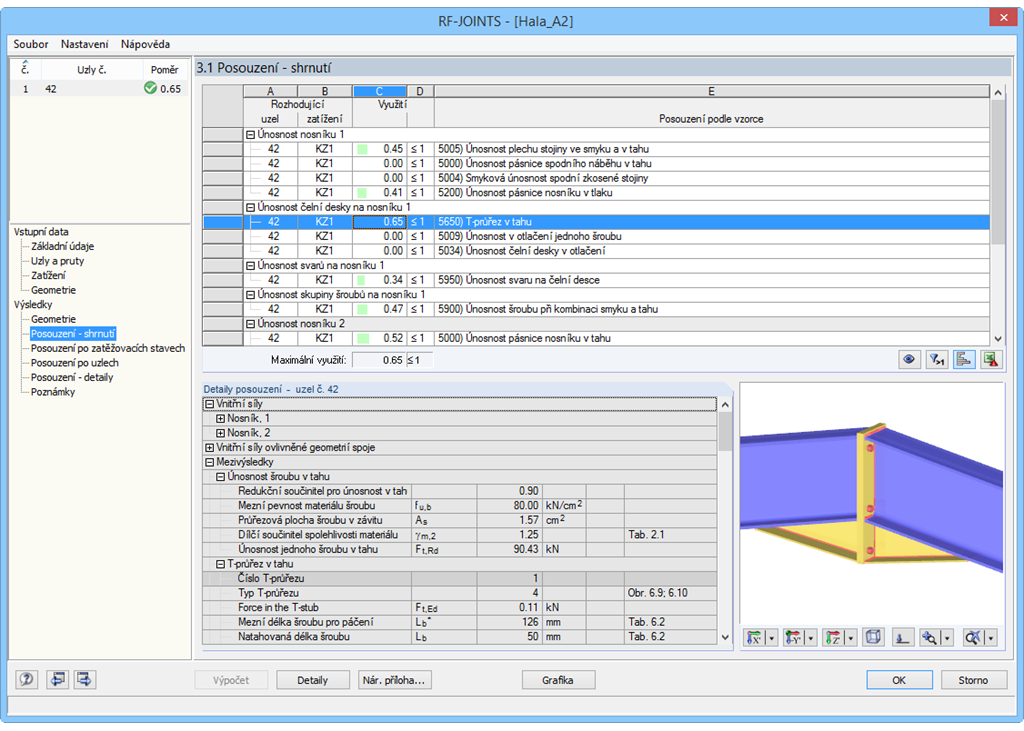
Task: Expand Nosník, 1 in details
Action: click(x=221, y=419)
